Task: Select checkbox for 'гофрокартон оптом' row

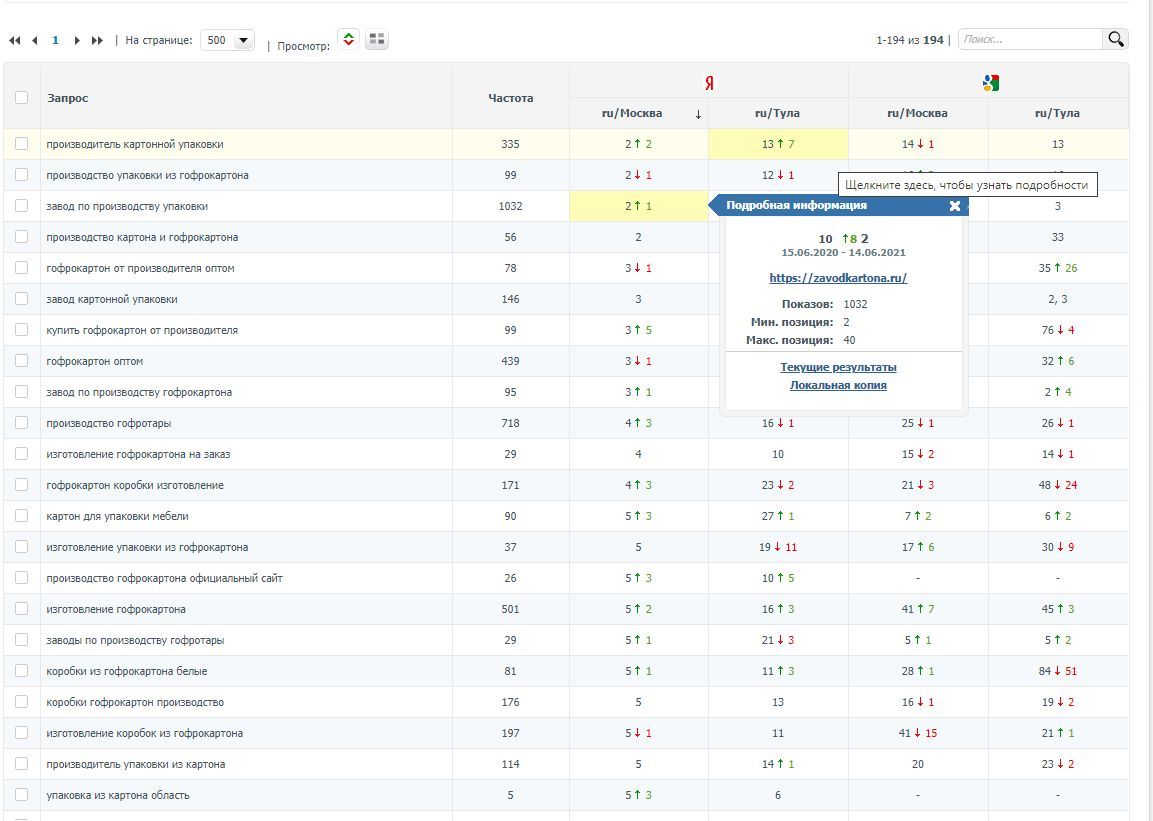Action: 22,361
